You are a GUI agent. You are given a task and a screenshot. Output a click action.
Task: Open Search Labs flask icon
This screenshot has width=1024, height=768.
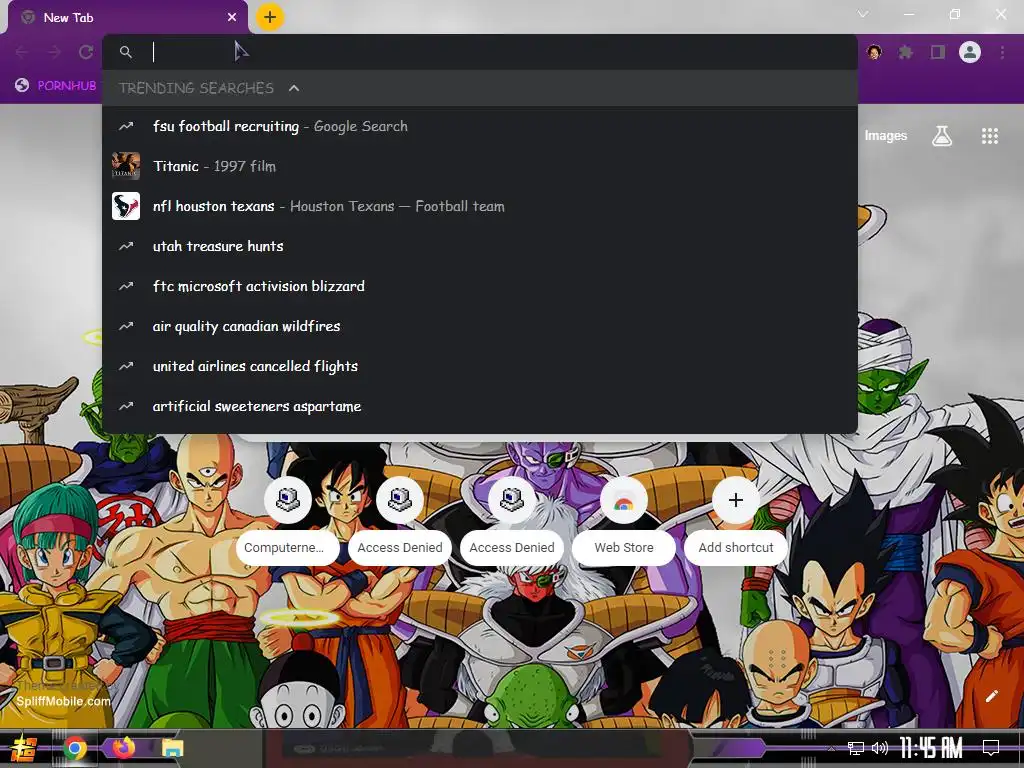click(x=942, y=136)
